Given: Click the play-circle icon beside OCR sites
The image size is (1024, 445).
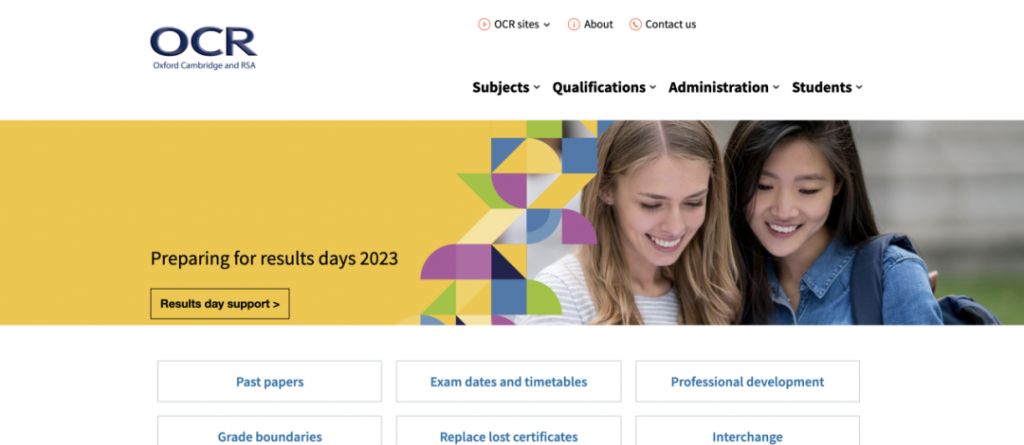Looking at the screenshot, I should [484, 24].
